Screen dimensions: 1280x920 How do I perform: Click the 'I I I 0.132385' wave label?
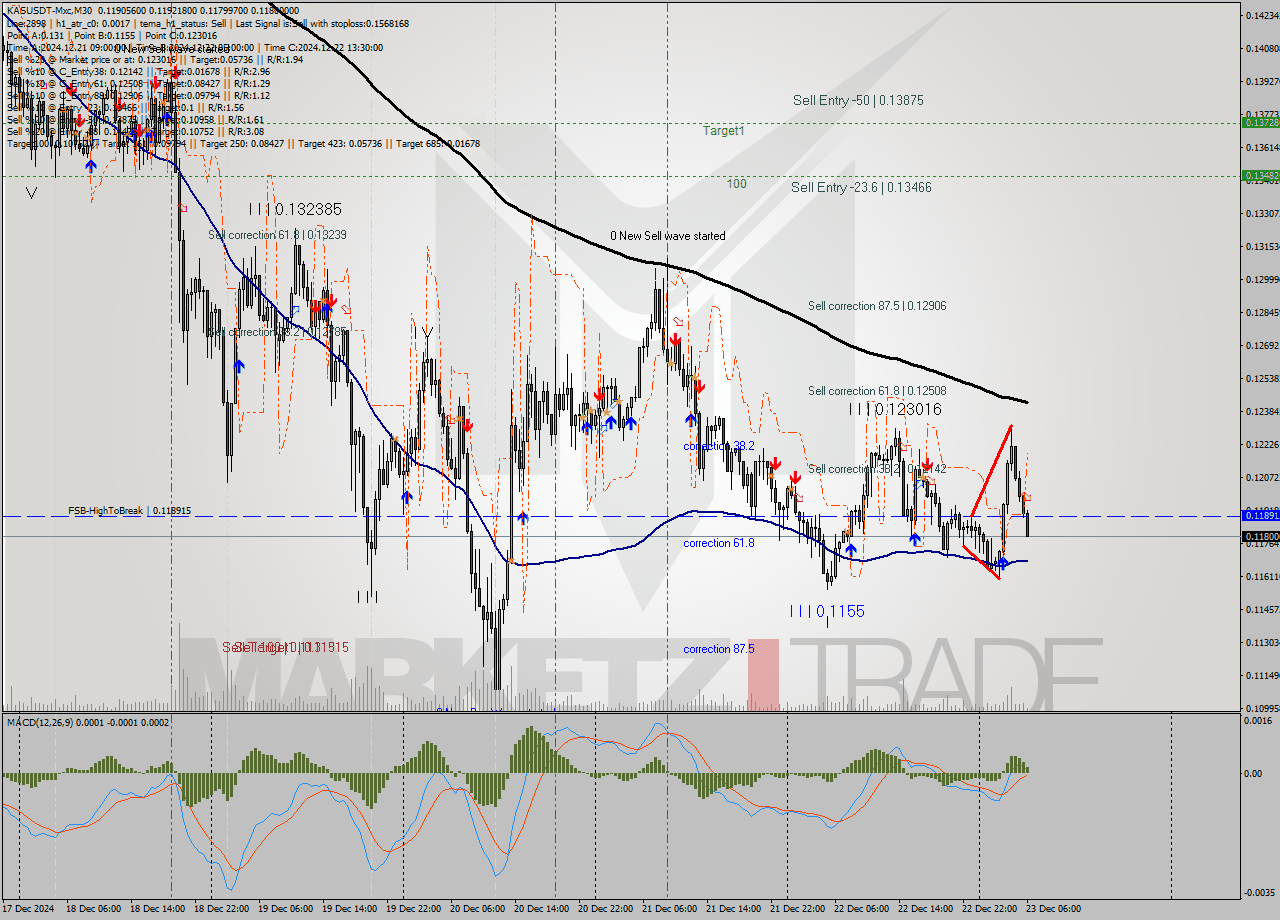(295, 209)
